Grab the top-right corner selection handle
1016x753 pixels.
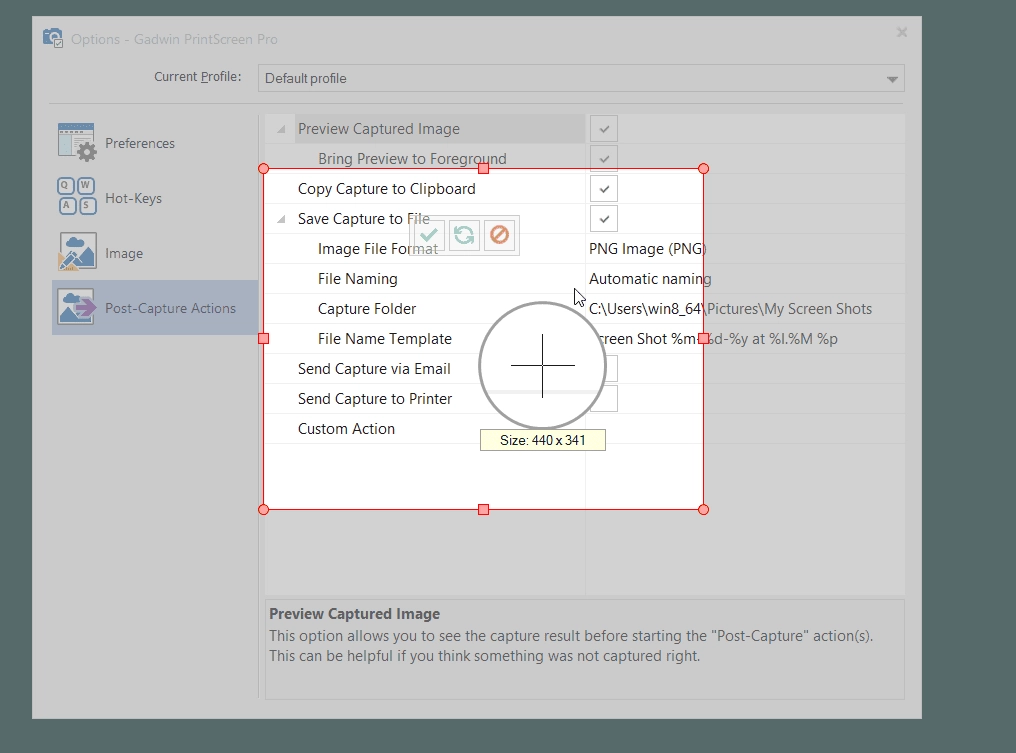(704, 168)
